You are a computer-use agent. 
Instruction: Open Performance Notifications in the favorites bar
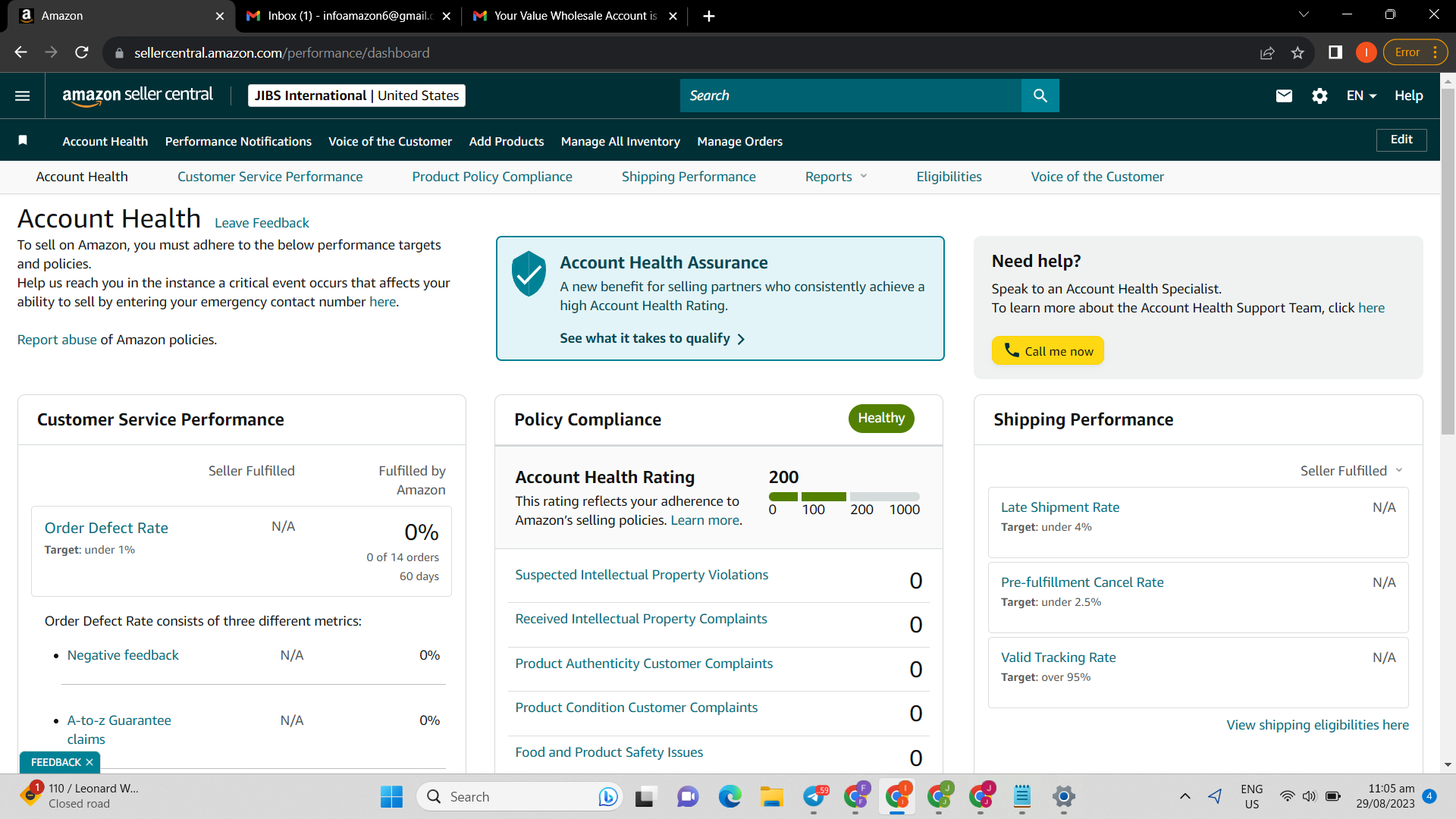pos(238,141)
